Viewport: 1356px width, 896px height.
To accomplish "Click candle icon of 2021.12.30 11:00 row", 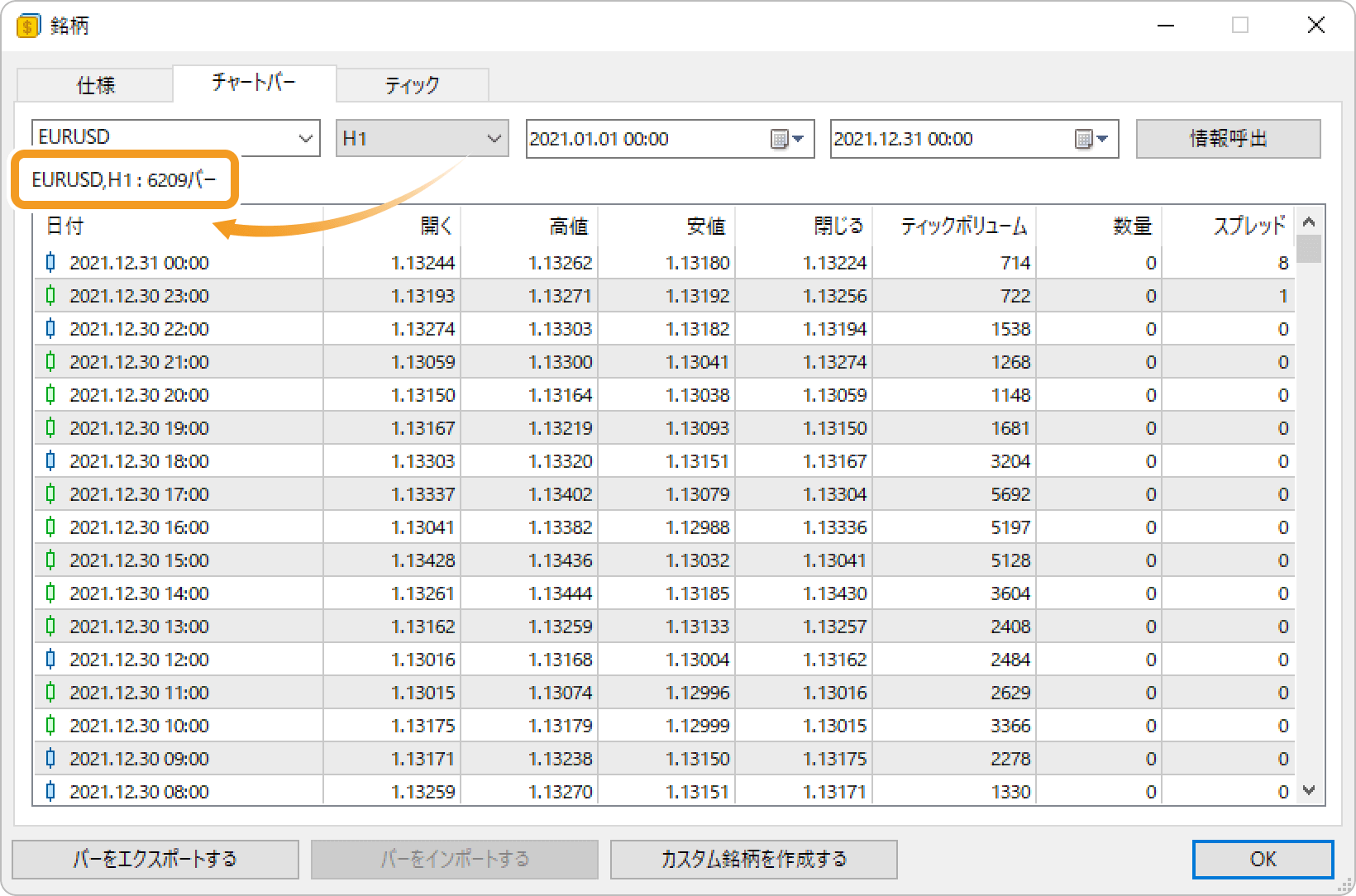I will click(x=50, y=693).
